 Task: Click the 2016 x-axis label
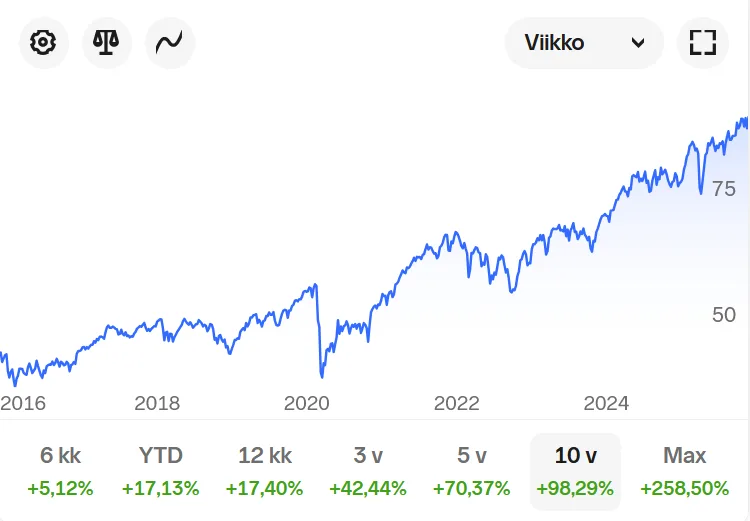pyautogui.click(x=22, y=403)
